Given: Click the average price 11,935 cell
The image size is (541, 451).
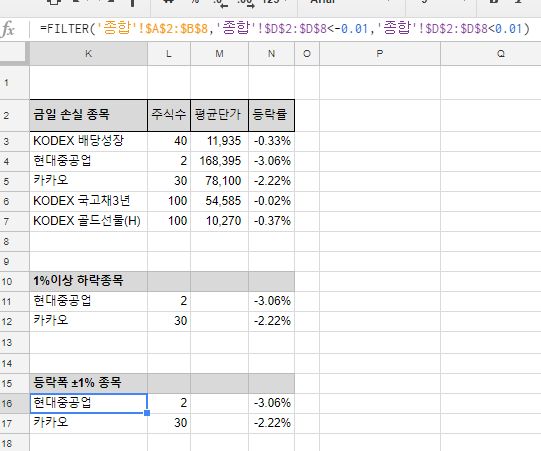Looking at the screenshot, I should [x=219, y=141].
